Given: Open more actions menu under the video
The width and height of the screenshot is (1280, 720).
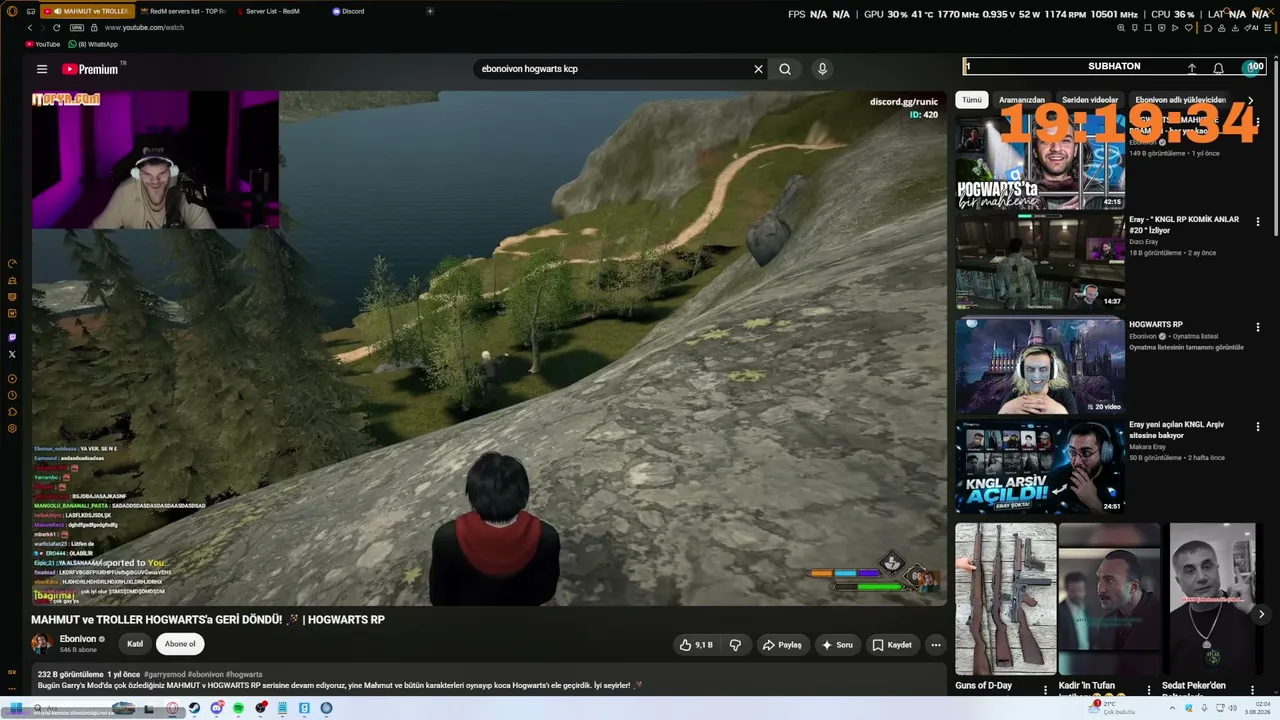Looking at the screenshot, I should [936, 645].
